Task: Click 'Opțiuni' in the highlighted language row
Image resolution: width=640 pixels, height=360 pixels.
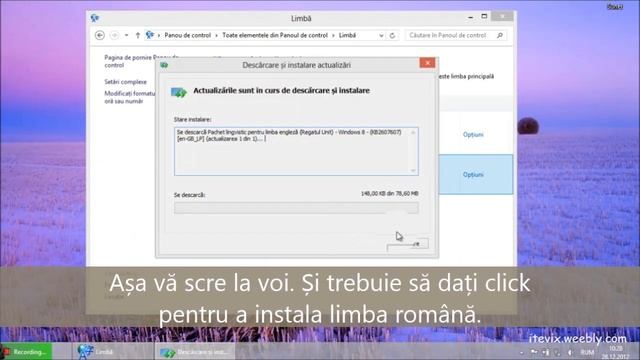Action: click(x=473, y=175)
